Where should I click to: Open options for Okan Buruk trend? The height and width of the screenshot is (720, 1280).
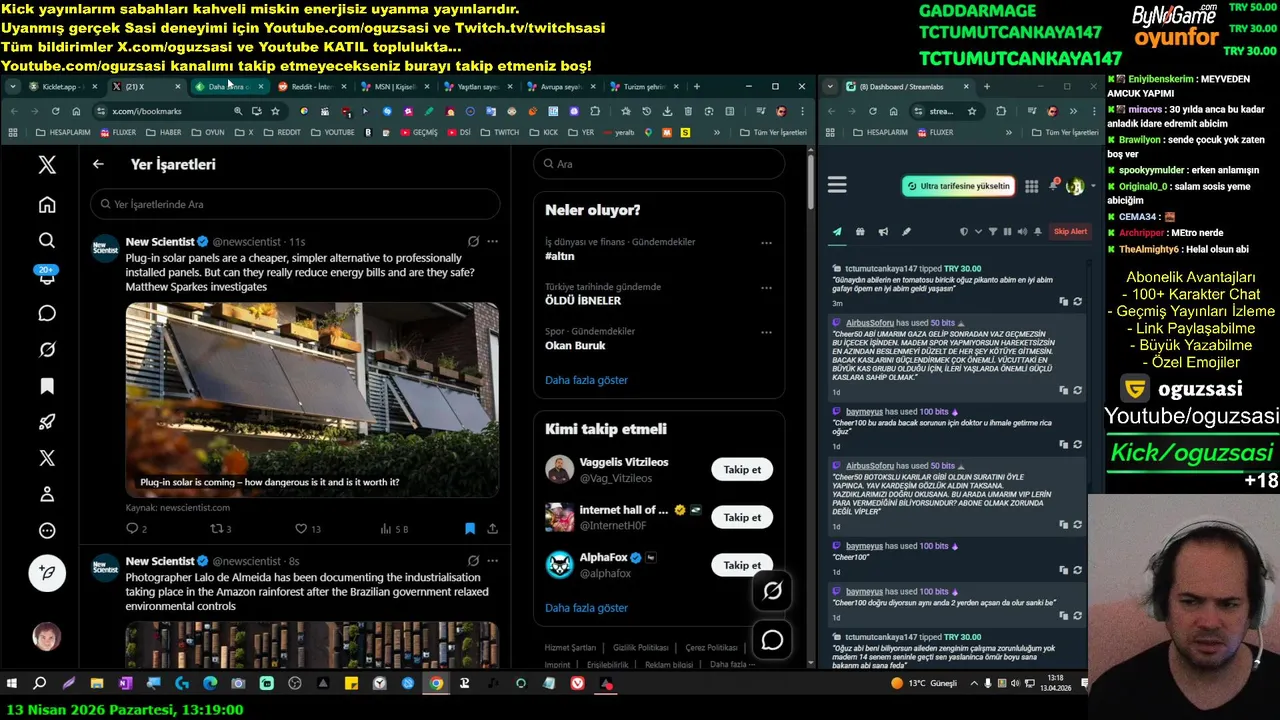tap(766, 332)
